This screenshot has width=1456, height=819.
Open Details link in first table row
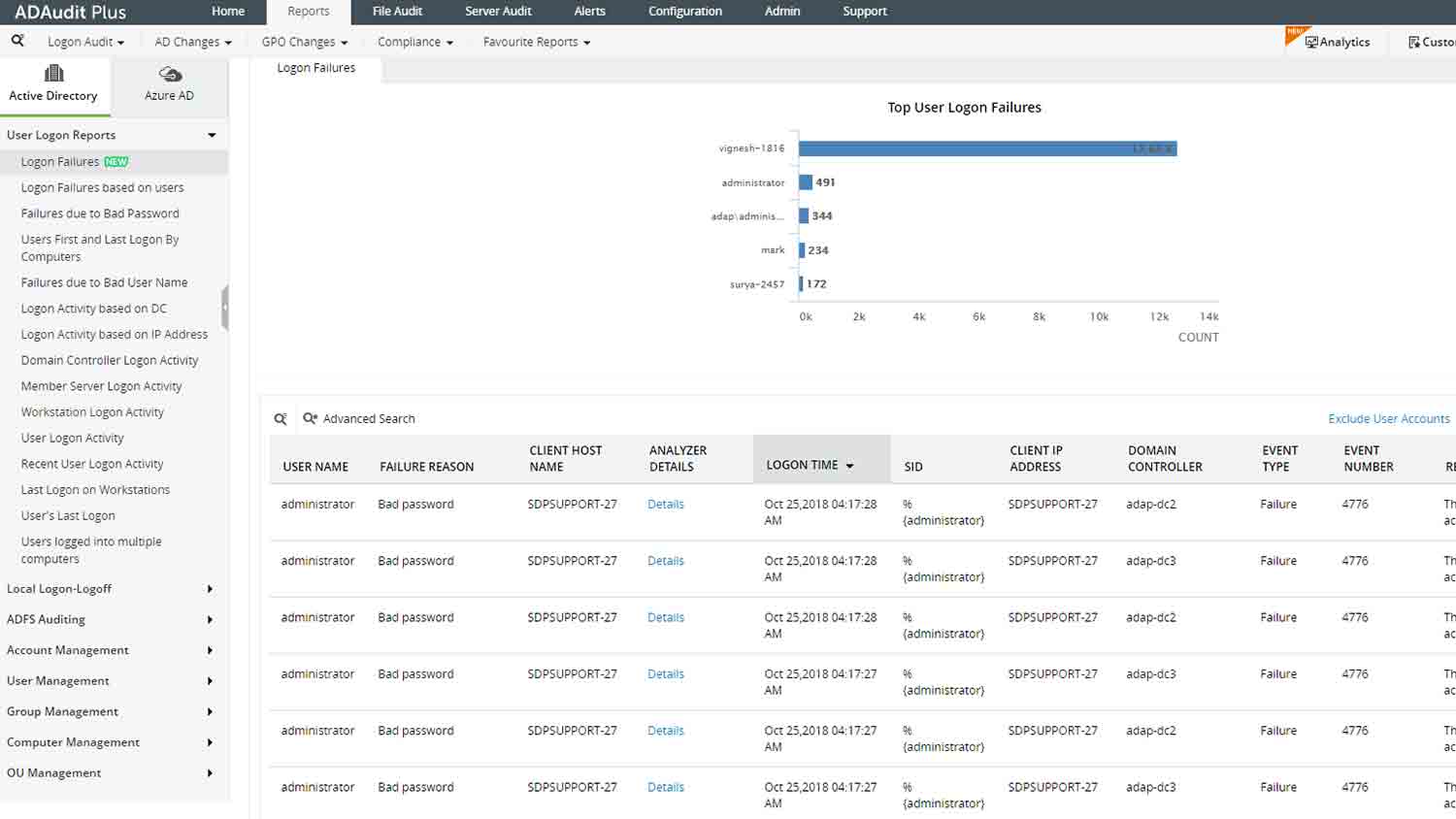click(x=665, y=505)
